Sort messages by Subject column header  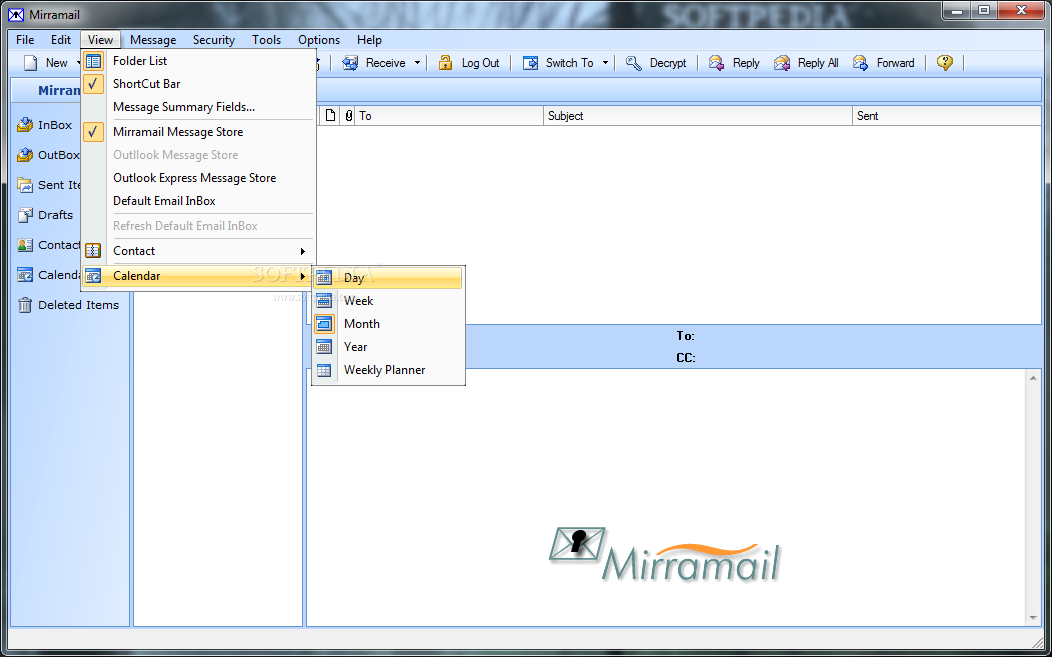698,116
